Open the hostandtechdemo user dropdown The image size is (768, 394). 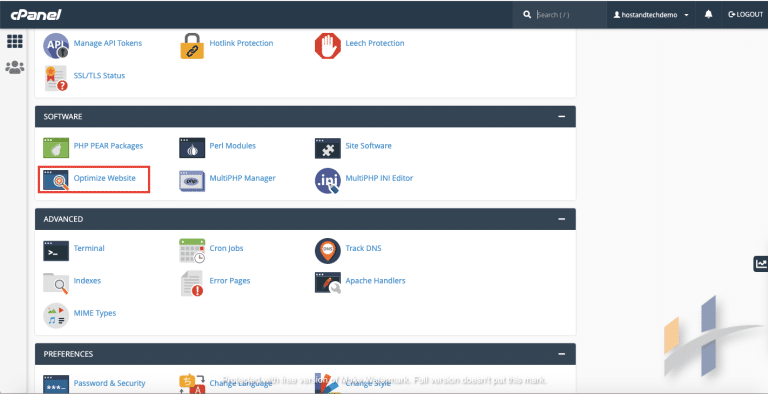(x=650, y=15)
